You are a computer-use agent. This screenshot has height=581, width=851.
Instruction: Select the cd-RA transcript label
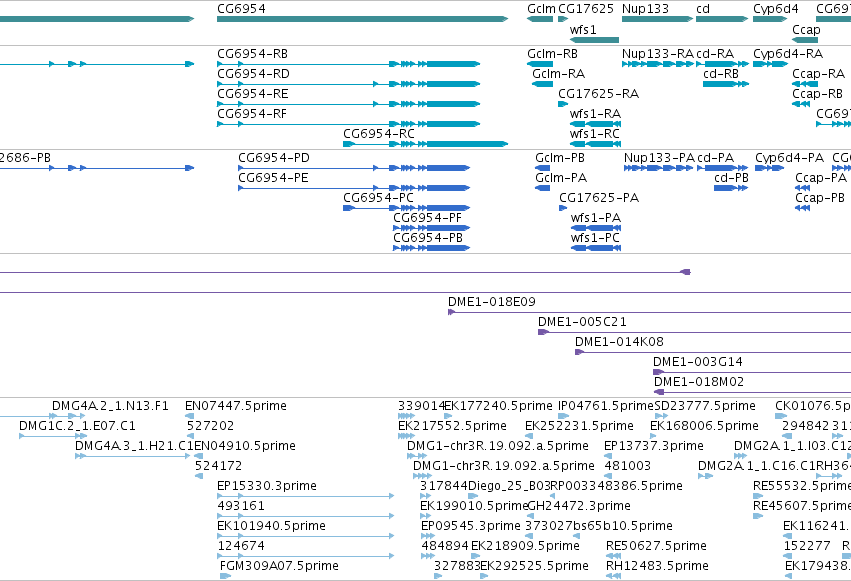(x=715, y=54)
